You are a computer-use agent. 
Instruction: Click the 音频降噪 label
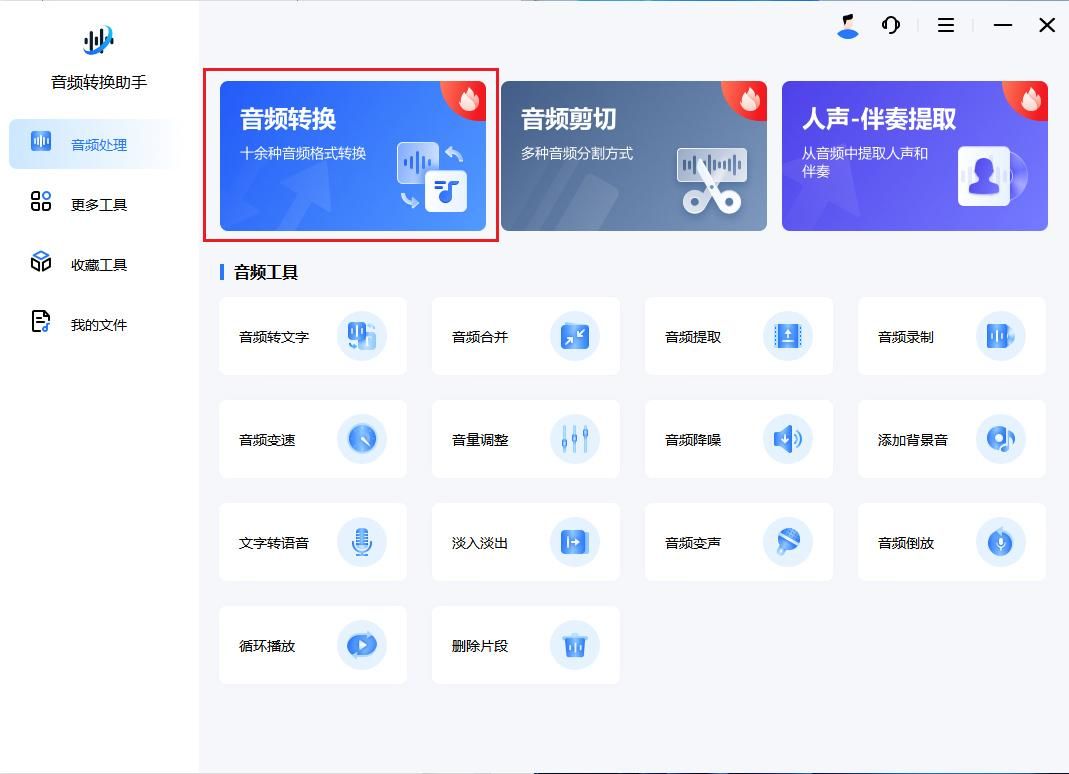click(693, 440)
